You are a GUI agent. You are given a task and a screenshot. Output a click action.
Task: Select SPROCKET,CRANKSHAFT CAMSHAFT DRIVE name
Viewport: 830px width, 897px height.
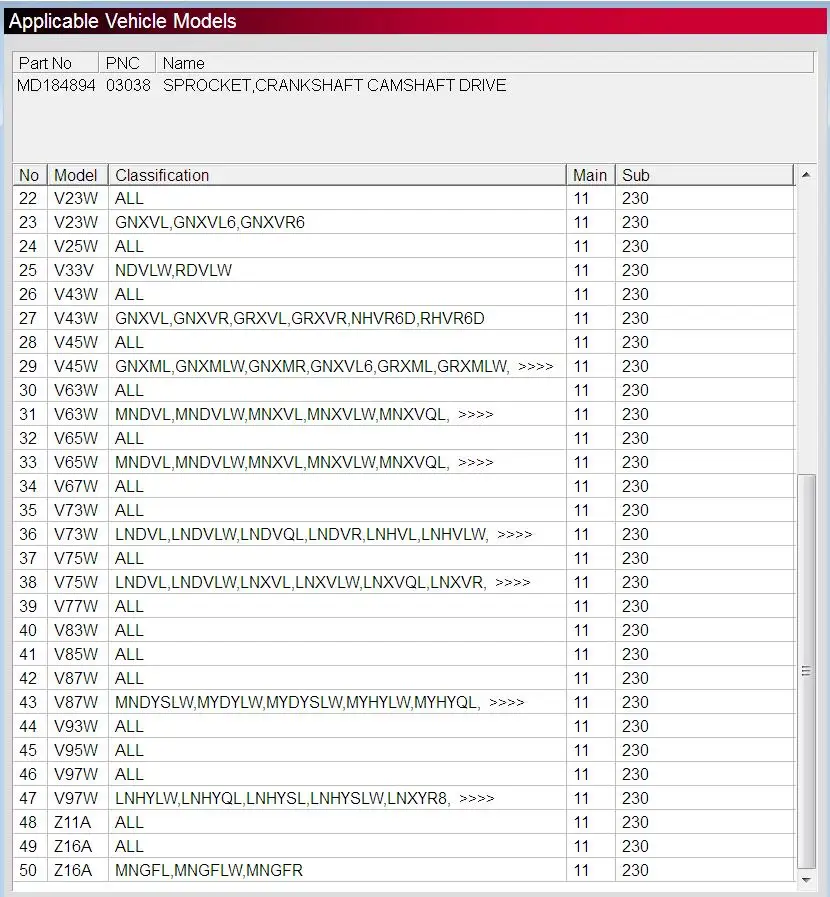tap(335, 85)
